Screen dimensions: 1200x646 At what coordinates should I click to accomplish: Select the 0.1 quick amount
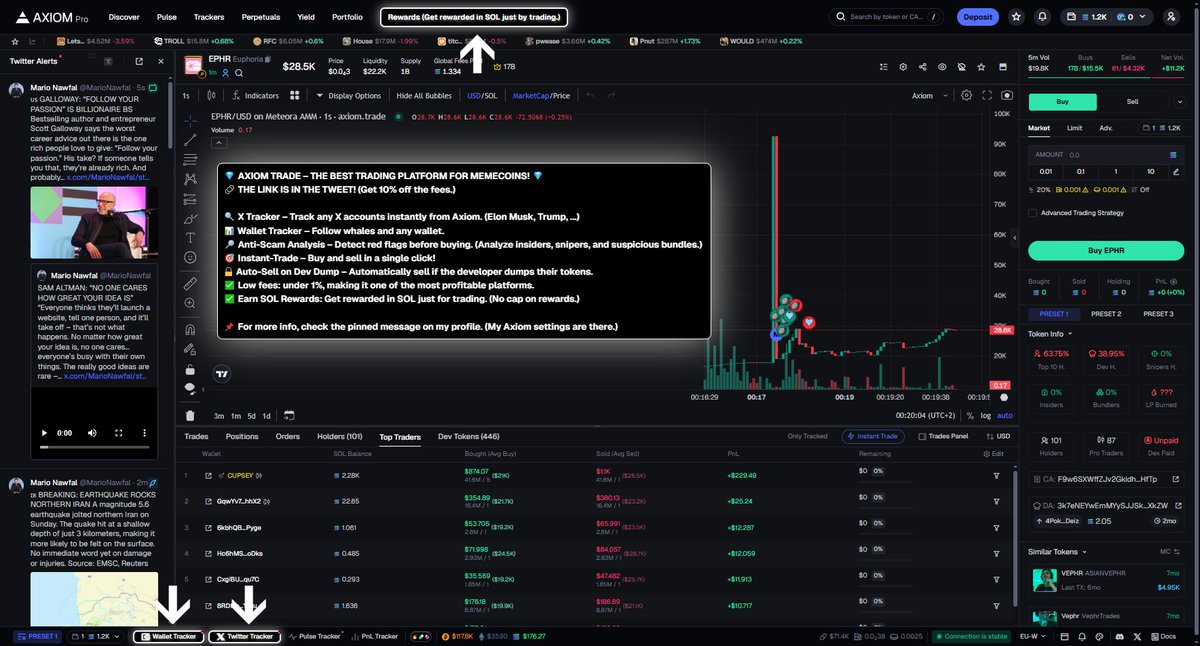click(1079, 171)
